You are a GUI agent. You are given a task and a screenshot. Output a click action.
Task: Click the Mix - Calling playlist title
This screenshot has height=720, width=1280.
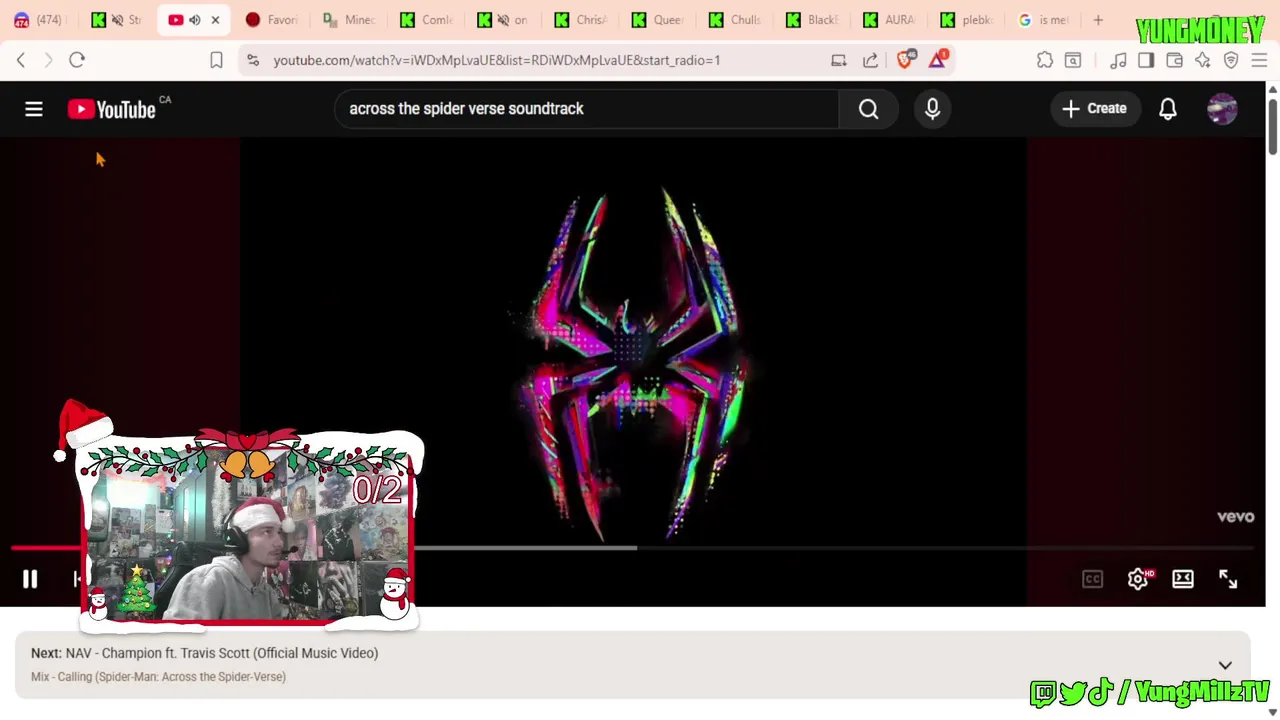(158, 677)
